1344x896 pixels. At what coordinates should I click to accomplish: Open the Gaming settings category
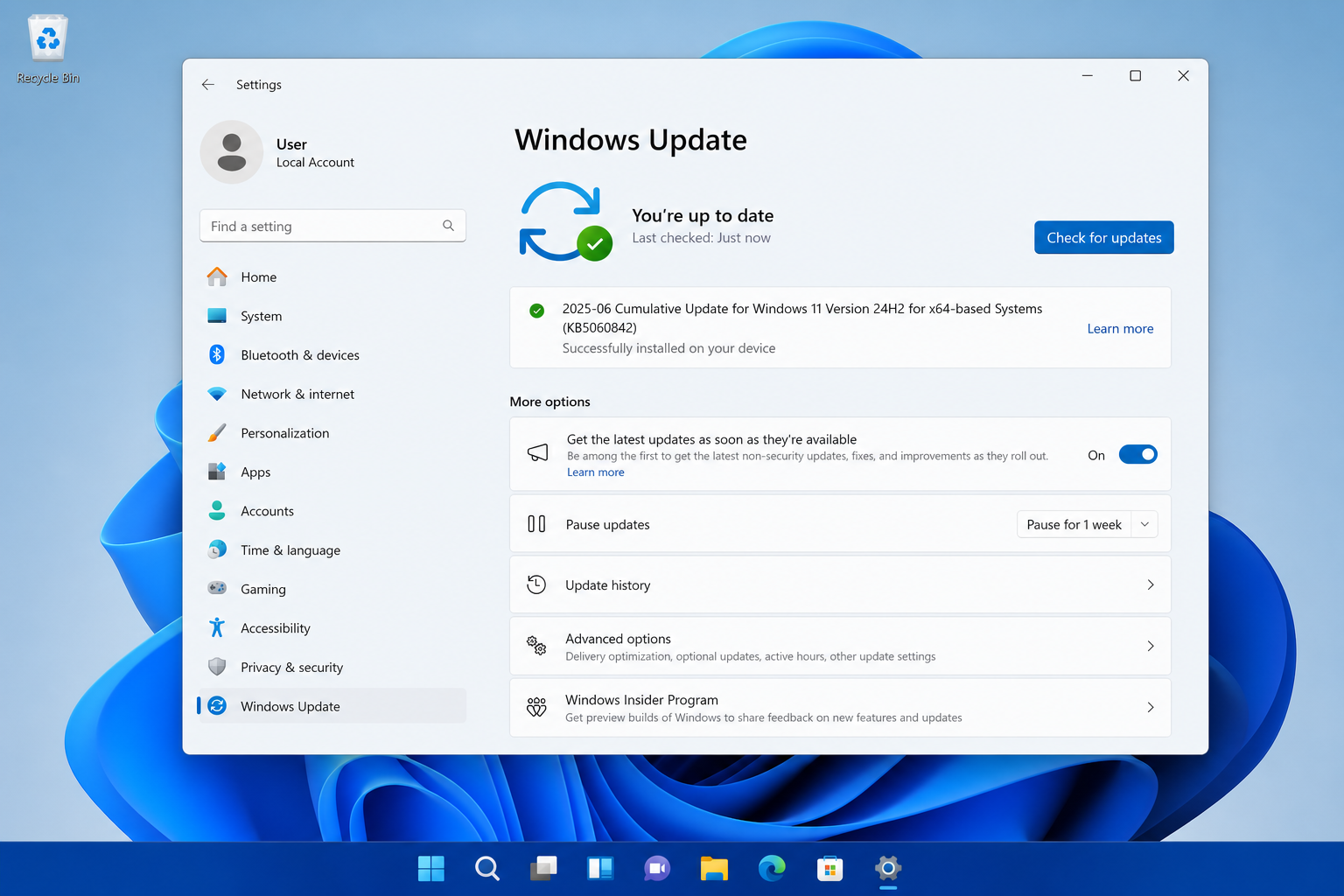[x=332, y=589]
